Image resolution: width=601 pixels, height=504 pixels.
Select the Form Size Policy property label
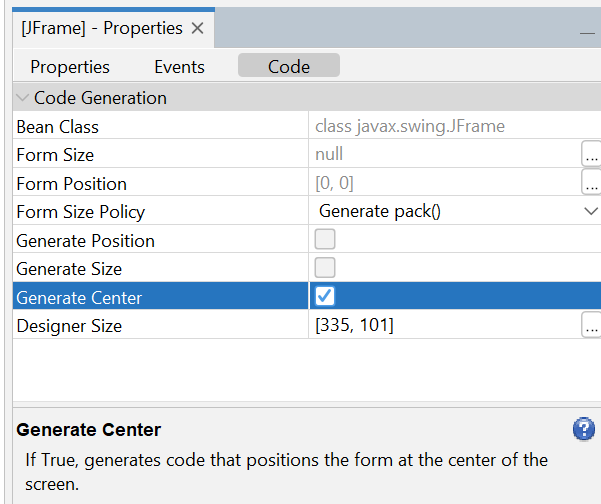coord(81,212)
